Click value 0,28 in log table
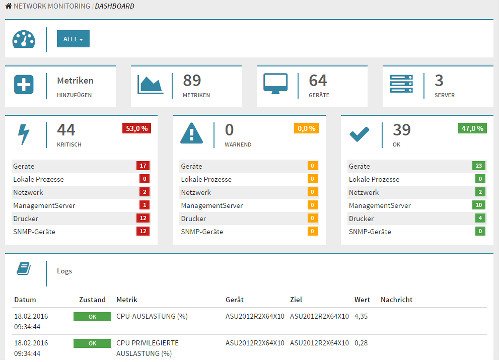Image resolution: width=500 pixels, height=362 pixels. pos(361,343)
